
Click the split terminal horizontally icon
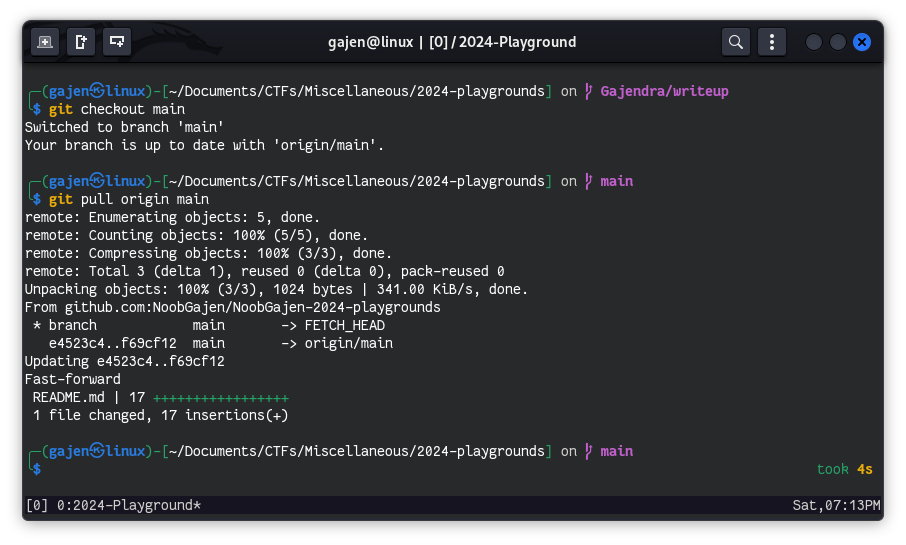[117, 42]
